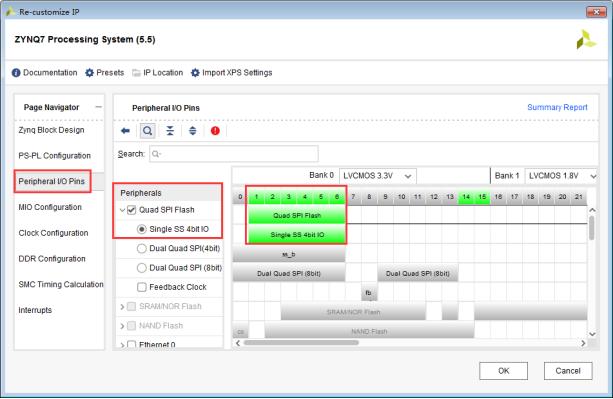Click the back arrow toolbar icon

pyautogui.click(x=125, y=131)
